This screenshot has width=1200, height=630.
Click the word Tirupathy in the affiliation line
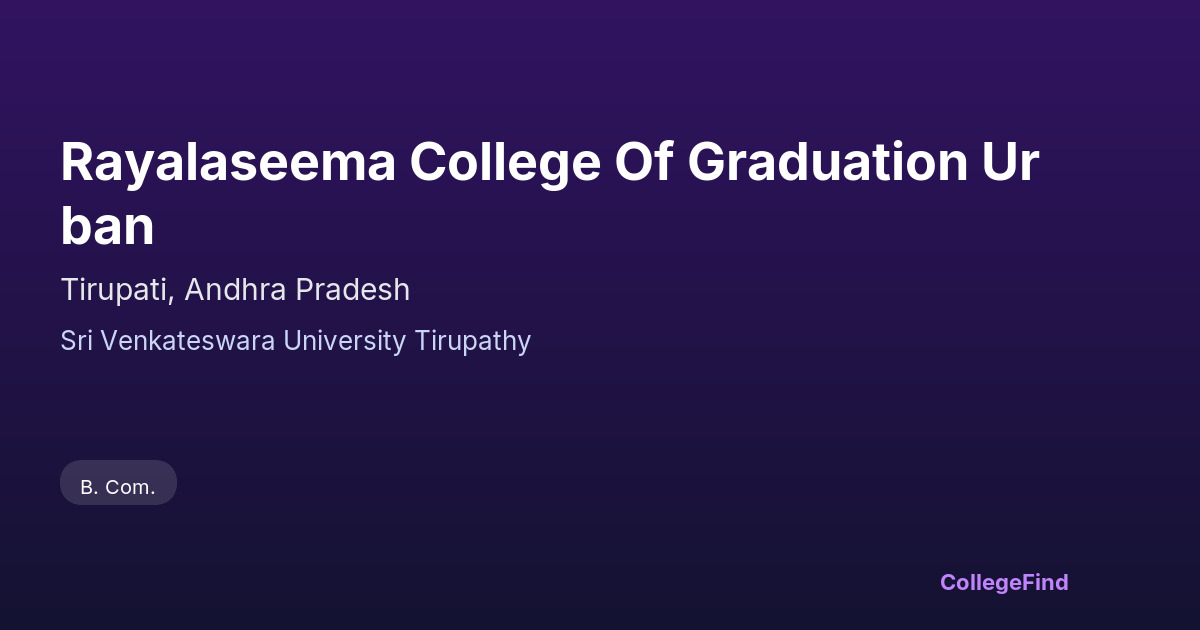472,341
